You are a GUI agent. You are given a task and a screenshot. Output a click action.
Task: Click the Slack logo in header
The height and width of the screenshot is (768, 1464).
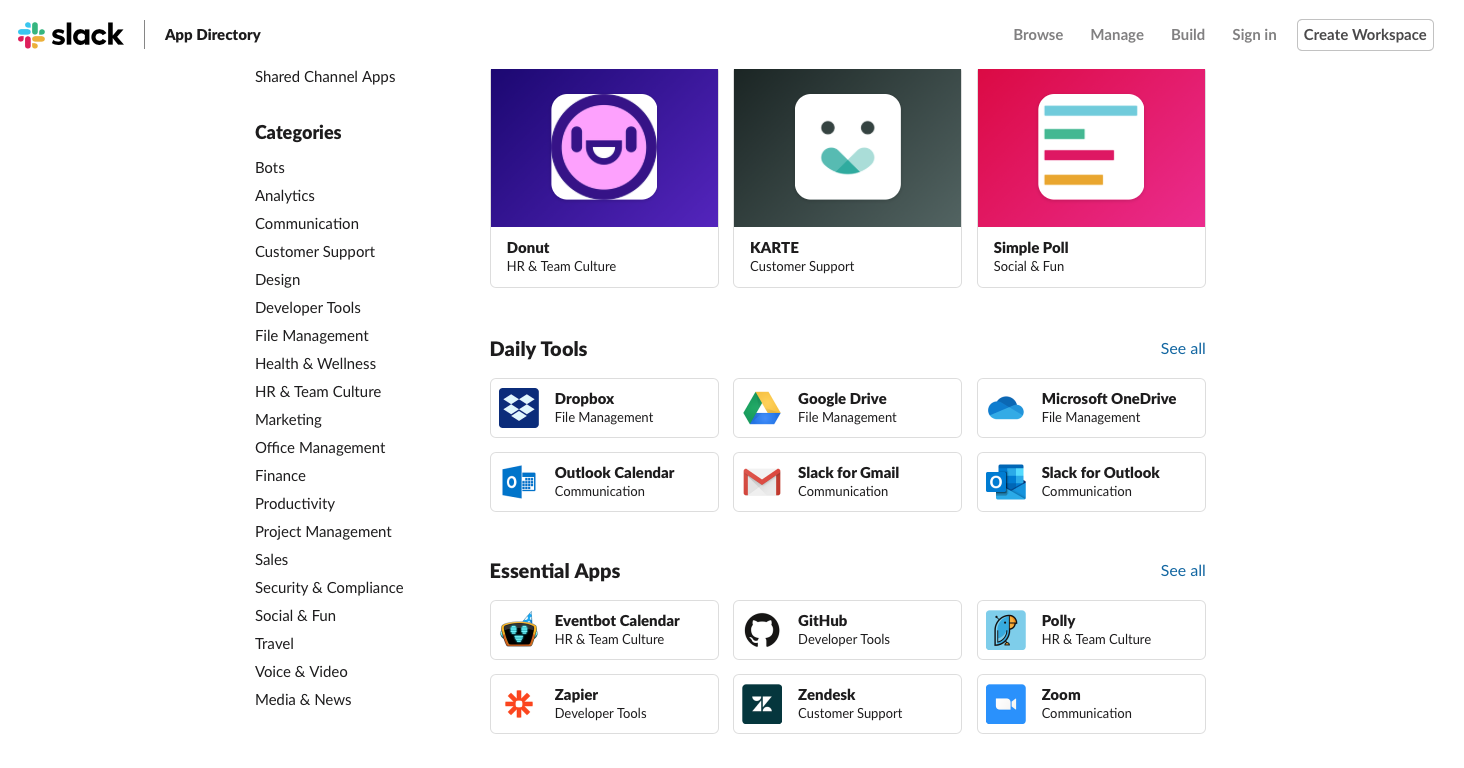(x=71, y=35)
